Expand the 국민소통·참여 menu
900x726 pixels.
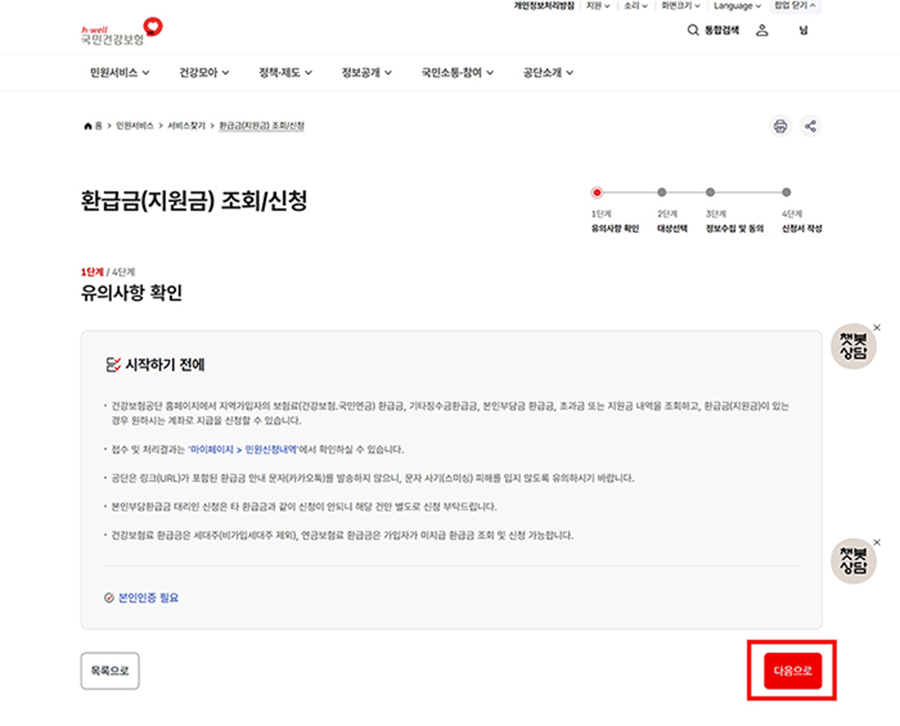coord(457,73)
